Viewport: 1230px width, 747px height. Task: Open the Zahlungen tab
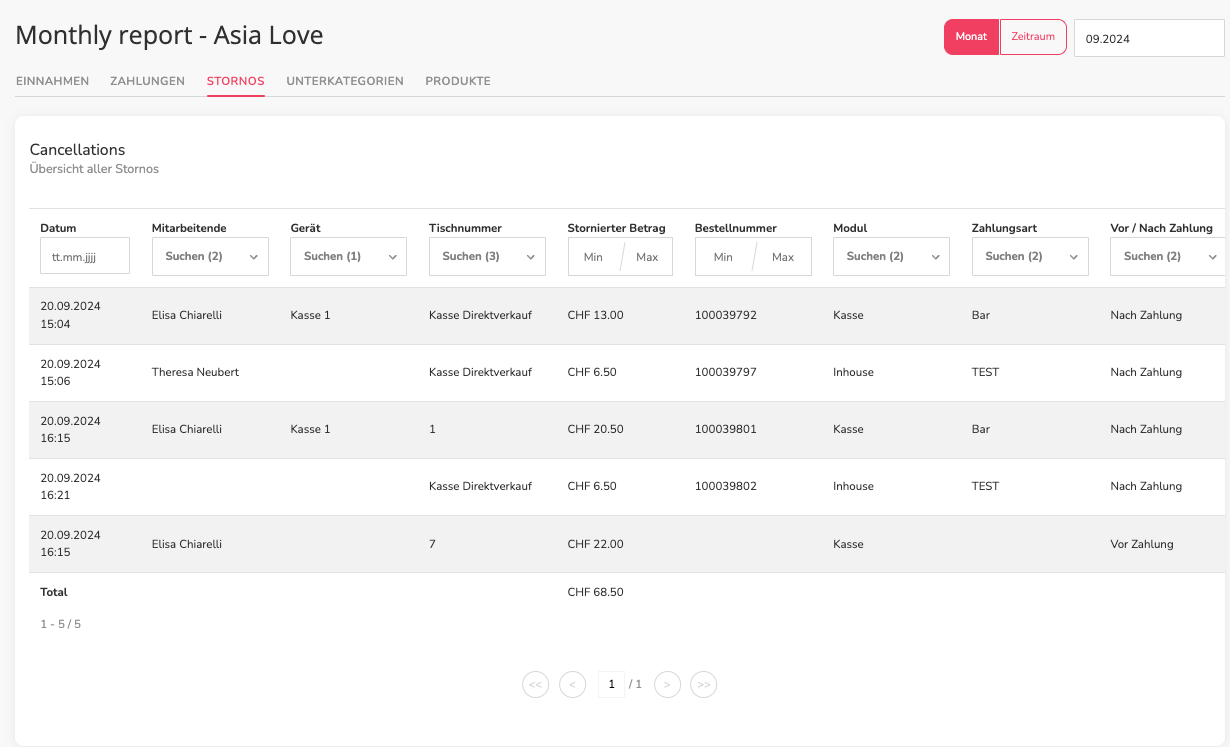148,81
